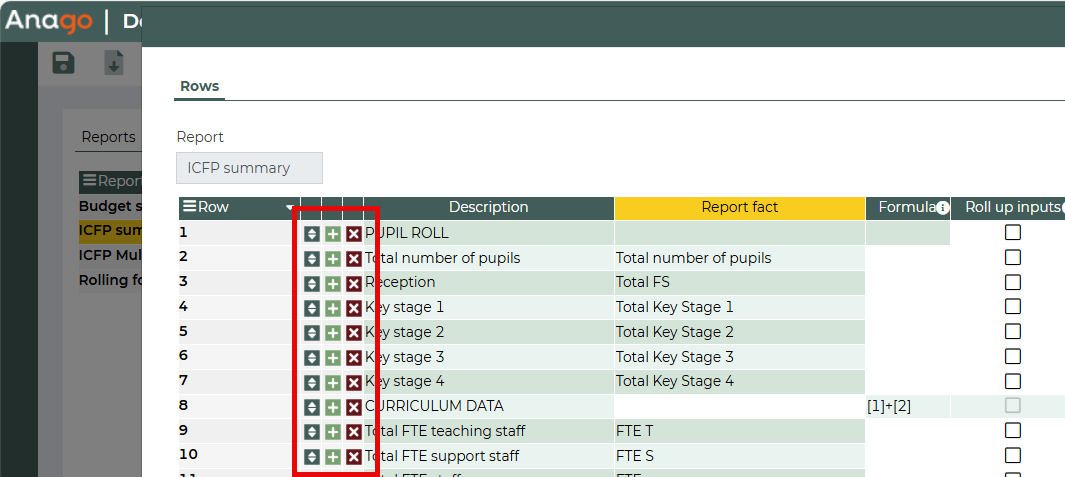Click the save disk icon in toolbar
The image size is (1065, 477).
coord(63,63)
